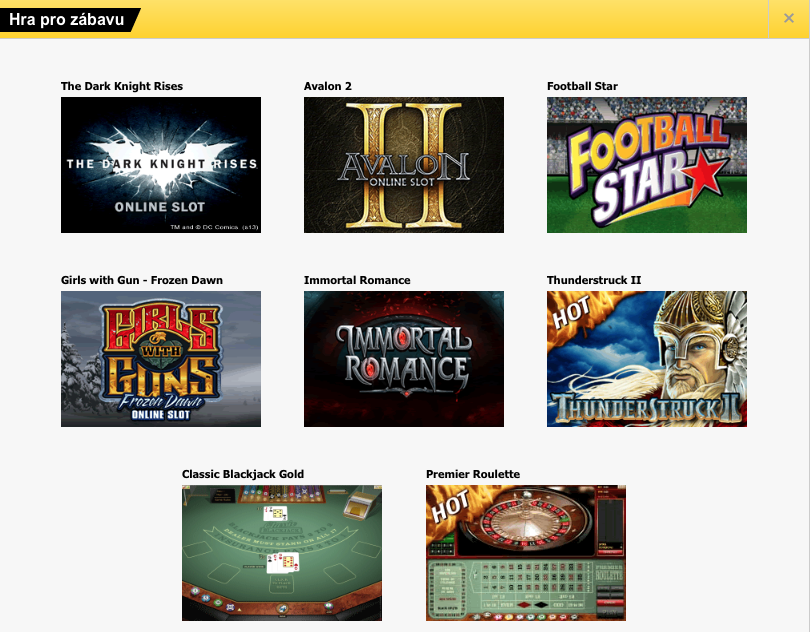
Task: Click the 'Immortal Romance' title text
Action: [357, 280]
